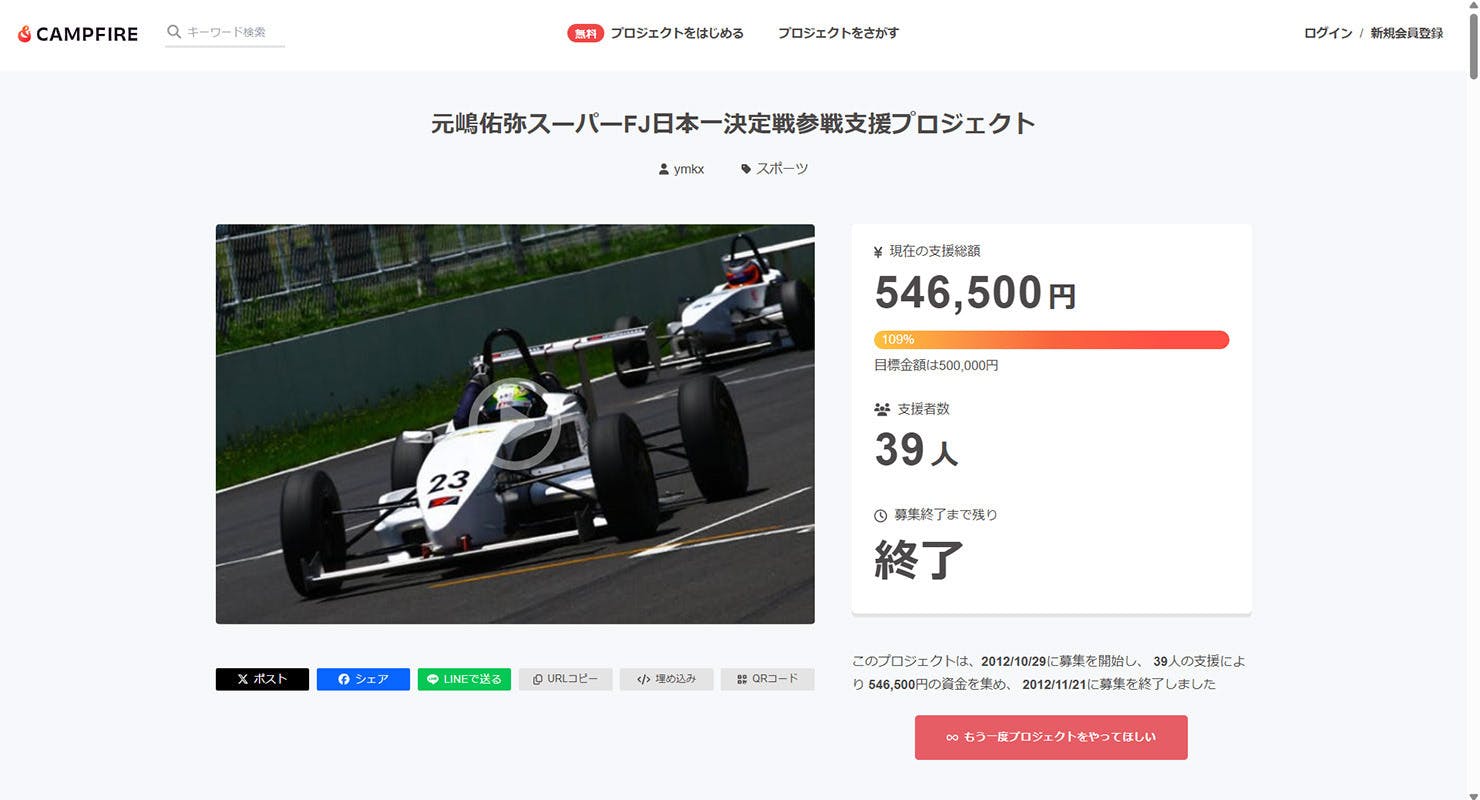Click the ログイン link
Image resolution: width=1480 pixels, height=800 pixels.
(1328, 33)
